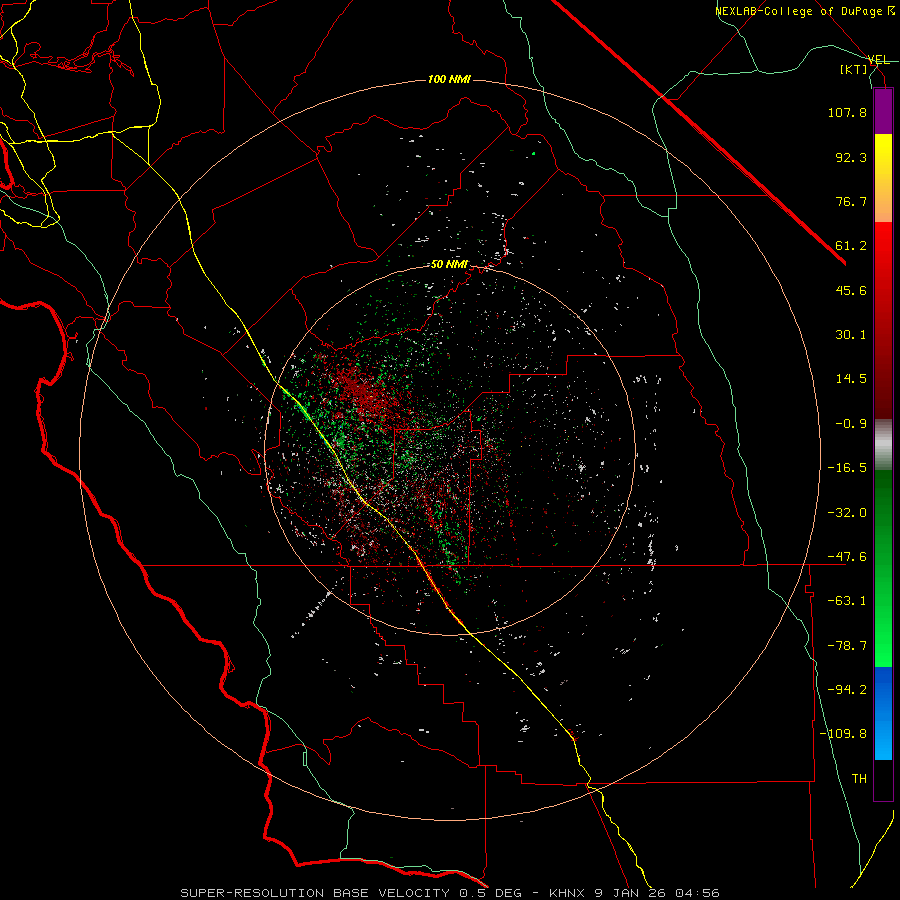The image size is (900, 900).
Task: Click the -47.6 velocity scale value
Action: tap(847, 557)
